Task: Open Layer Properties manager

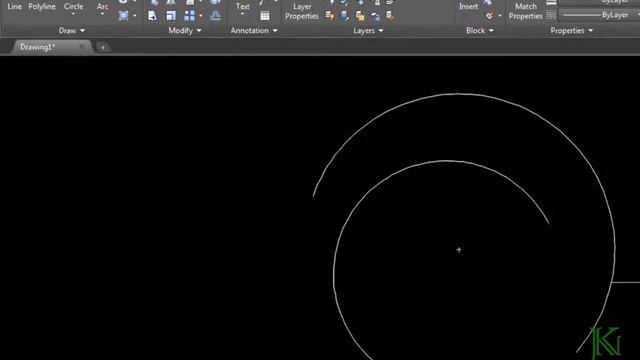Action: click(302, 11)
